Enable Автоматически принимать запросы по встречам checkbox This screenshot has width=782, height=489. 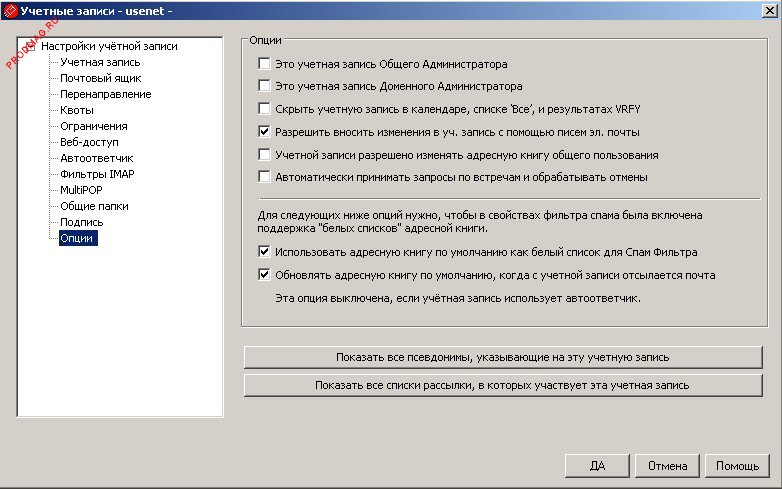point(264,177)
